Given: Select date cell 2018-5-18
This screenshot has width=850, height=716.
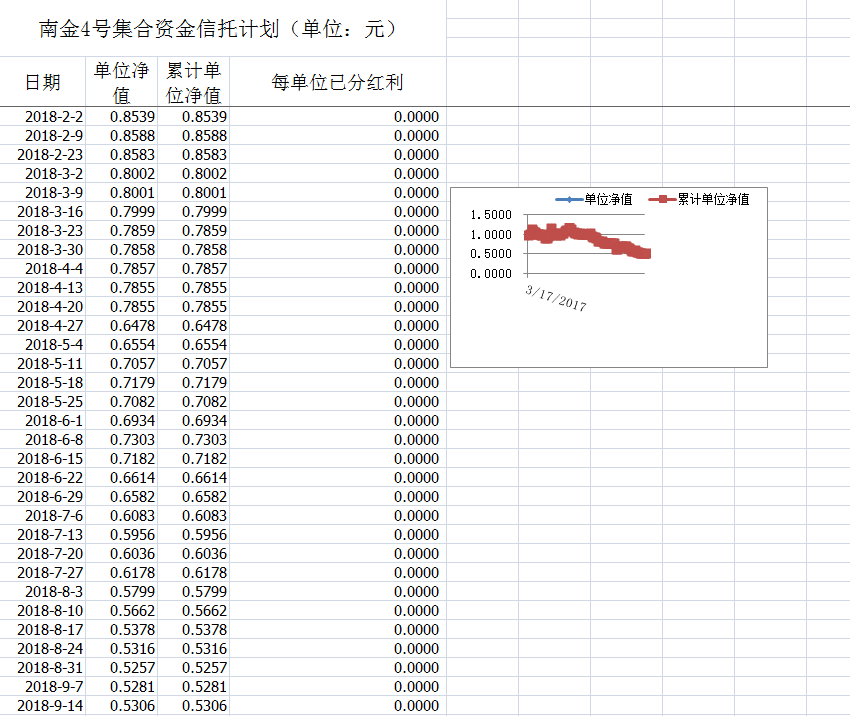Looking at the screenshot, I should (42, 382).
